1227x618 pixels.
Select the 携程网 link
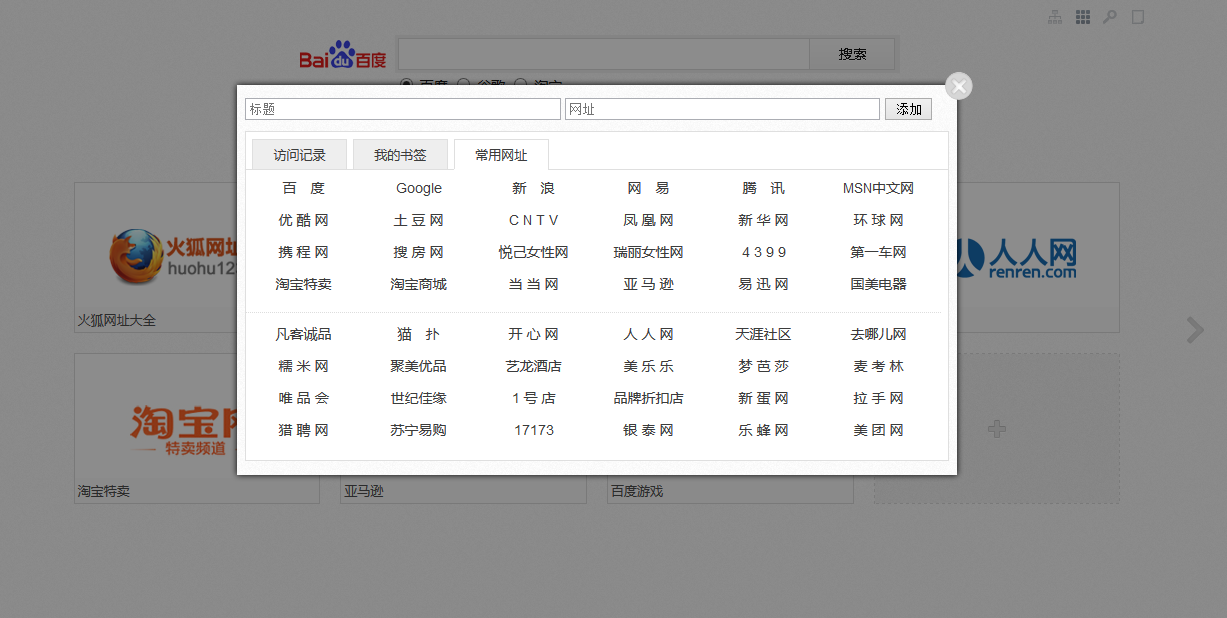point(304,252)
